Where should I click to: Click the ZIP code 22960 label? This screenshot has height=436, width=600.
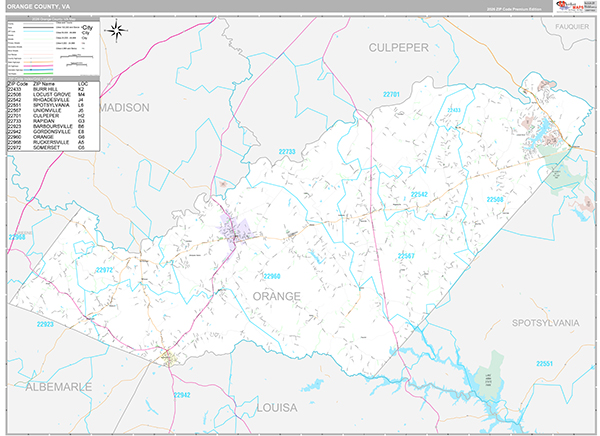[x=271, y=275]
